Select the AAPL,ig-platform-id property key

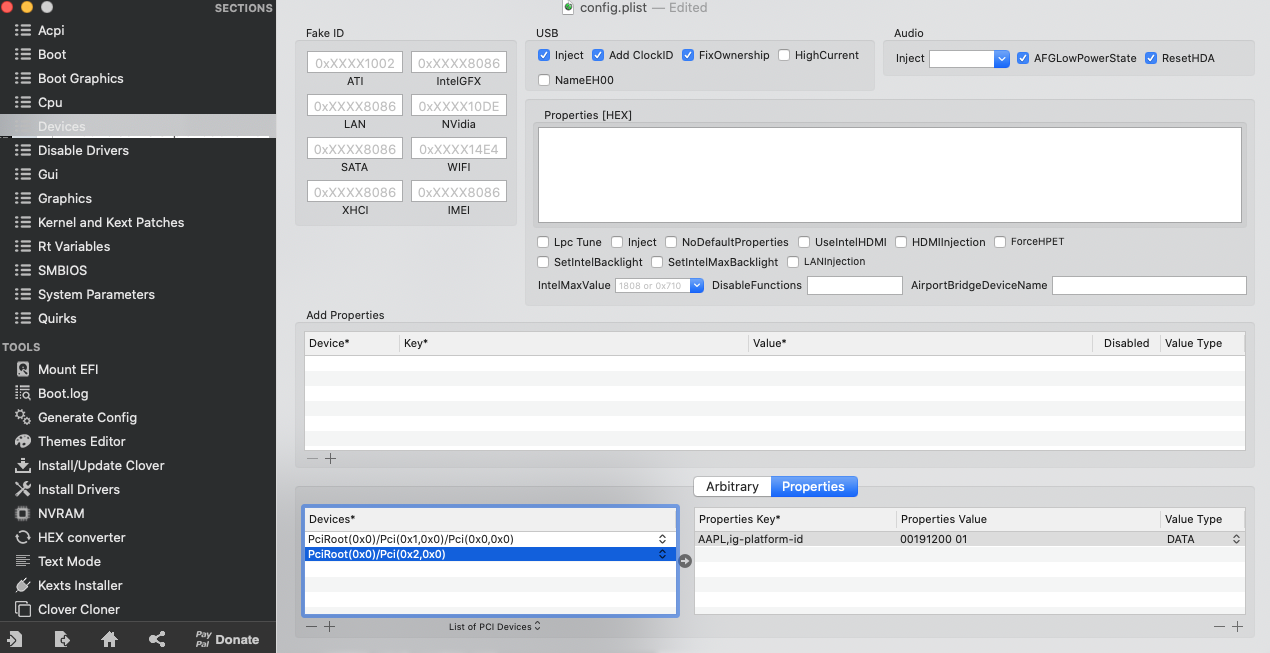point(750,539)
